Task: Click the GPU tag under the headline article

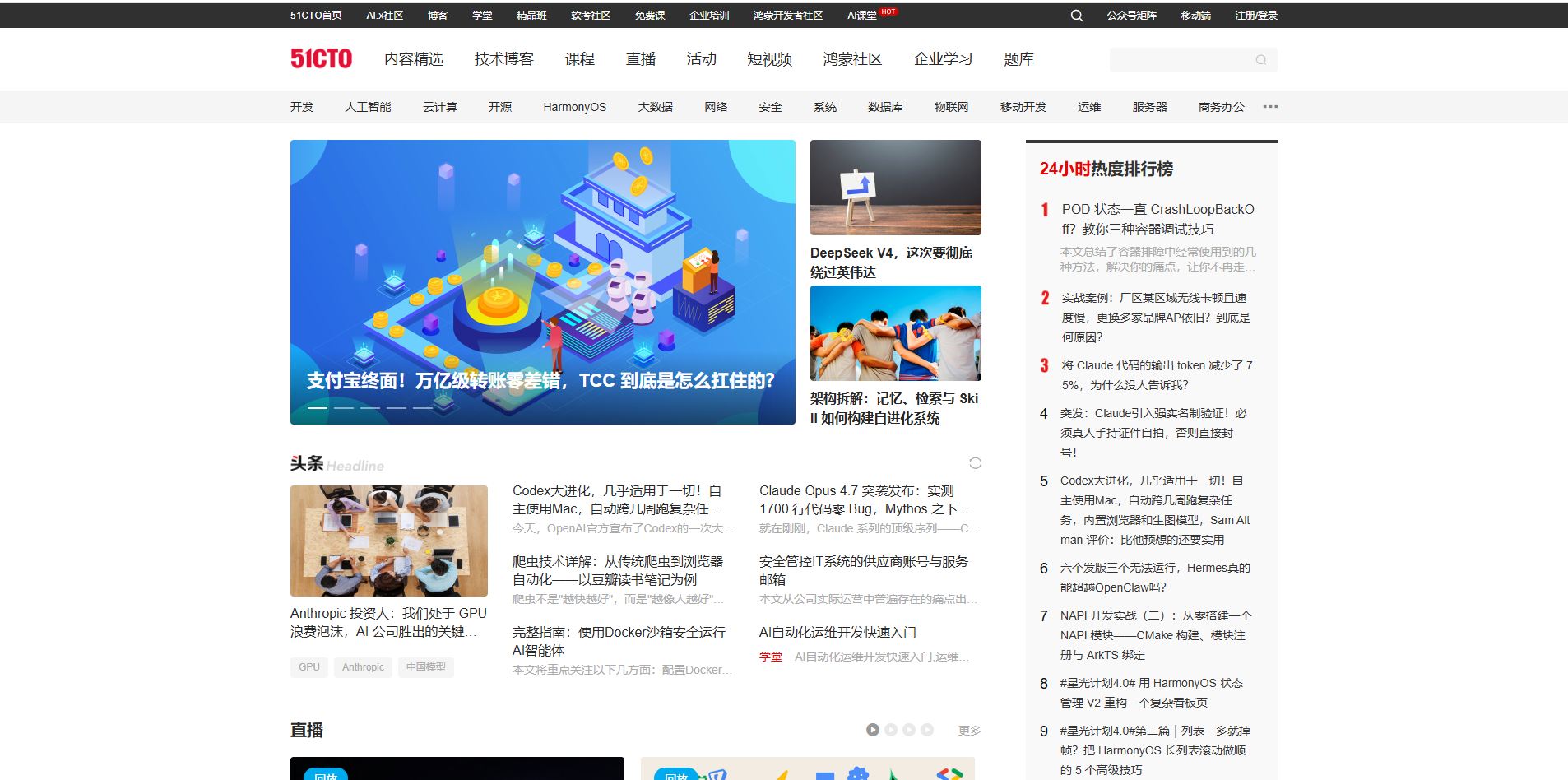Action: point(308,667)
